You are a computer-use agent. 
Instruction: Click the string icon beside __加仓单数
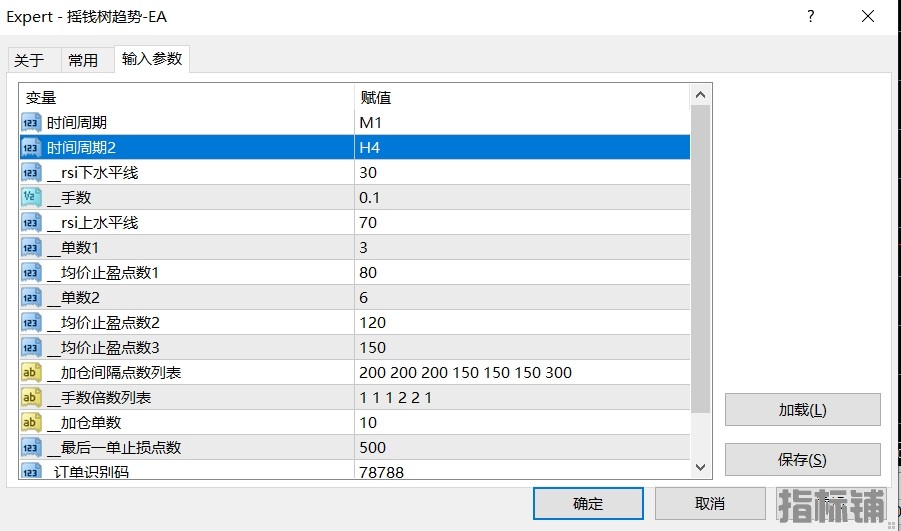[31, 423]
